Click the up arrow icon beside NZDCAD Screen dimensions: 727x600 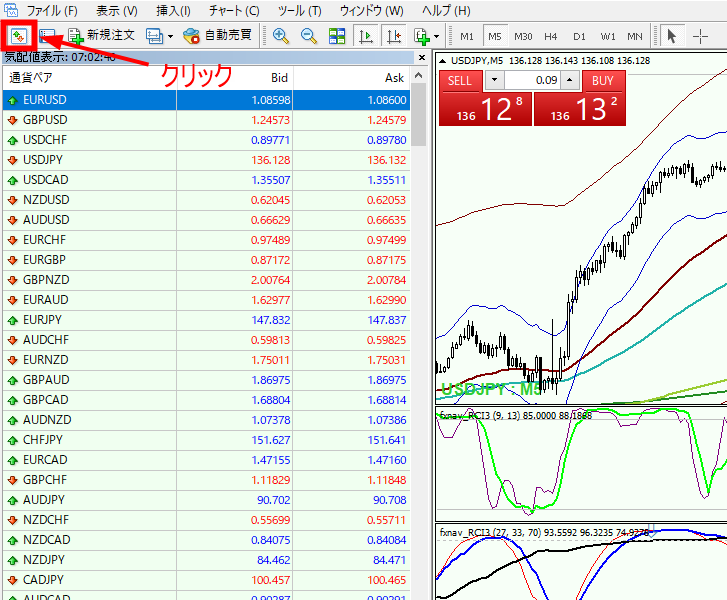click(13, 540)
